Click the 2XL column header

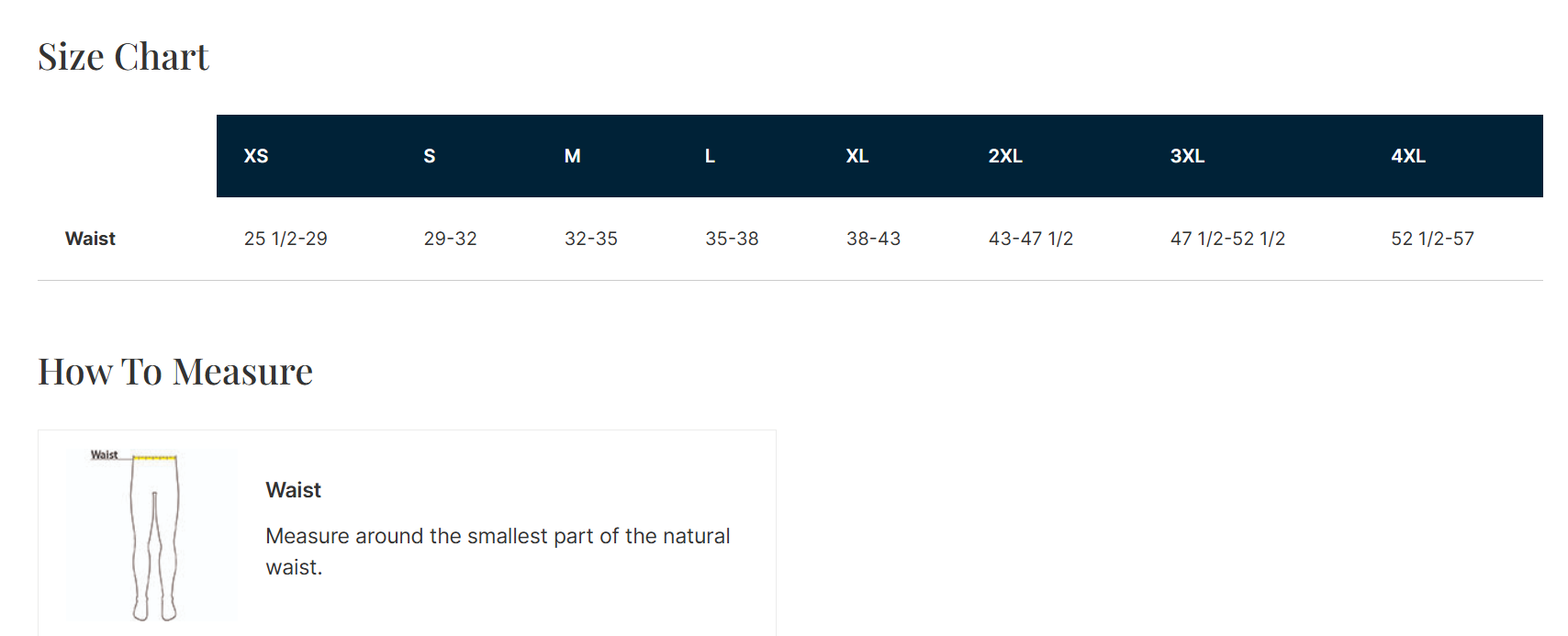click(x=1005, y=156)
